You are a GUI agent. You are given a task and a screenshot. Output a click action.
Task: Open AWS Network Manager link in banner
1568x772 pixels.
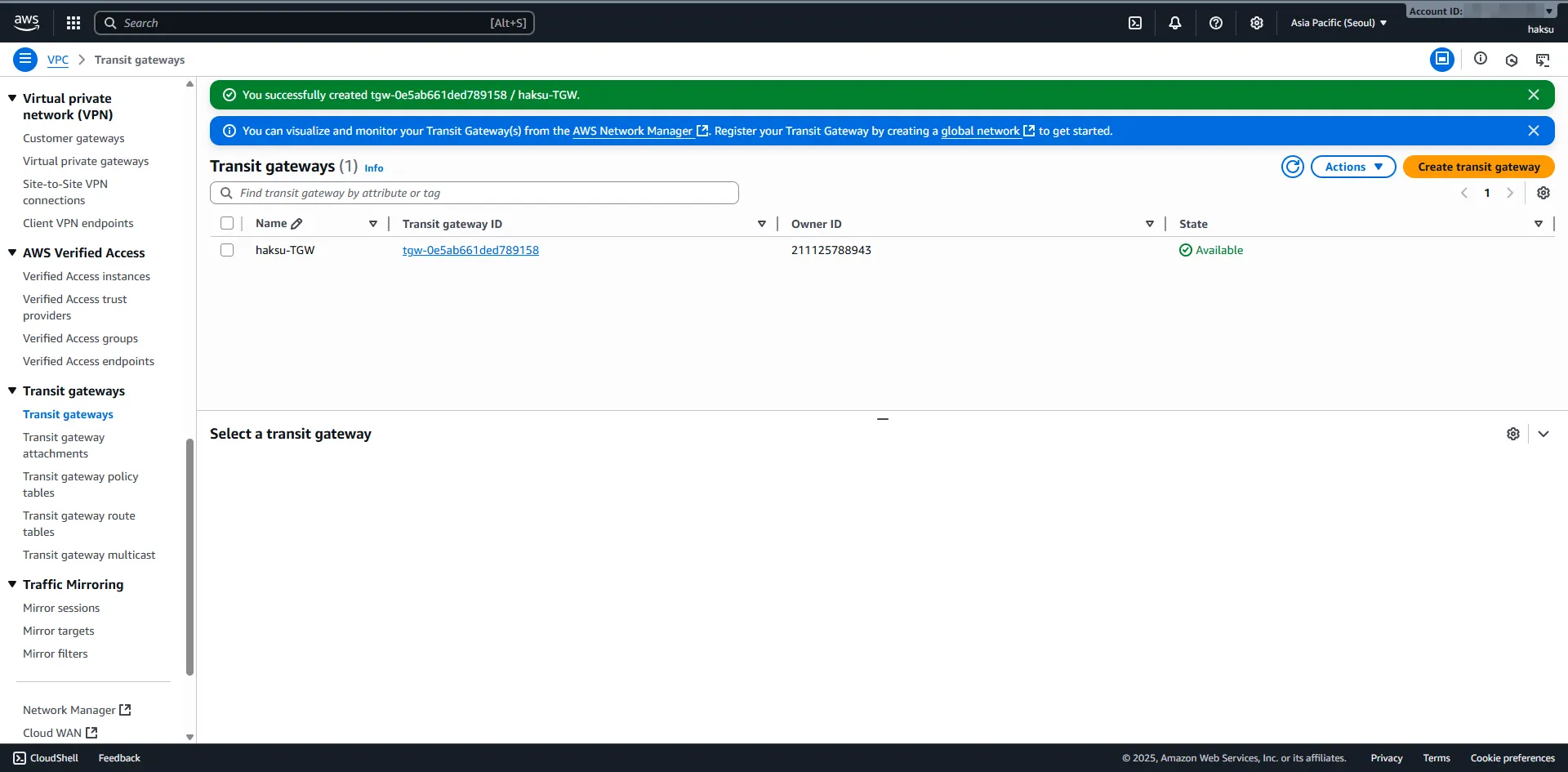pos(640,131)
